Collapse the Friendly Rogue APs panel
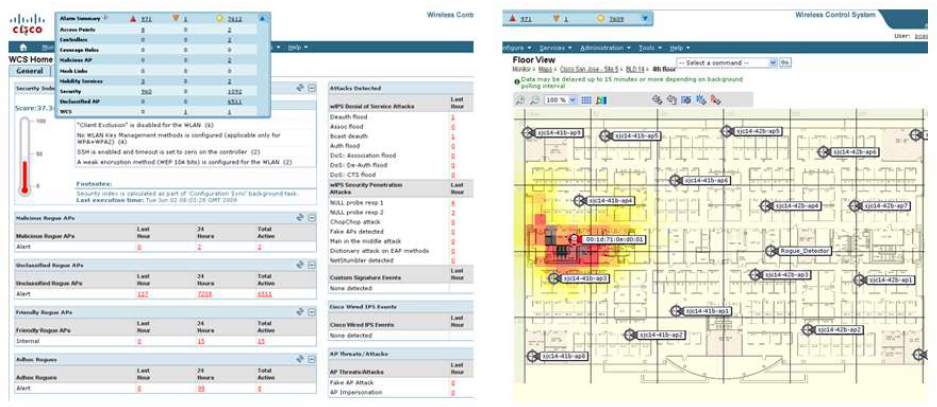The height and width of the screenshot is (407, 937). click(x=311, y=312)
